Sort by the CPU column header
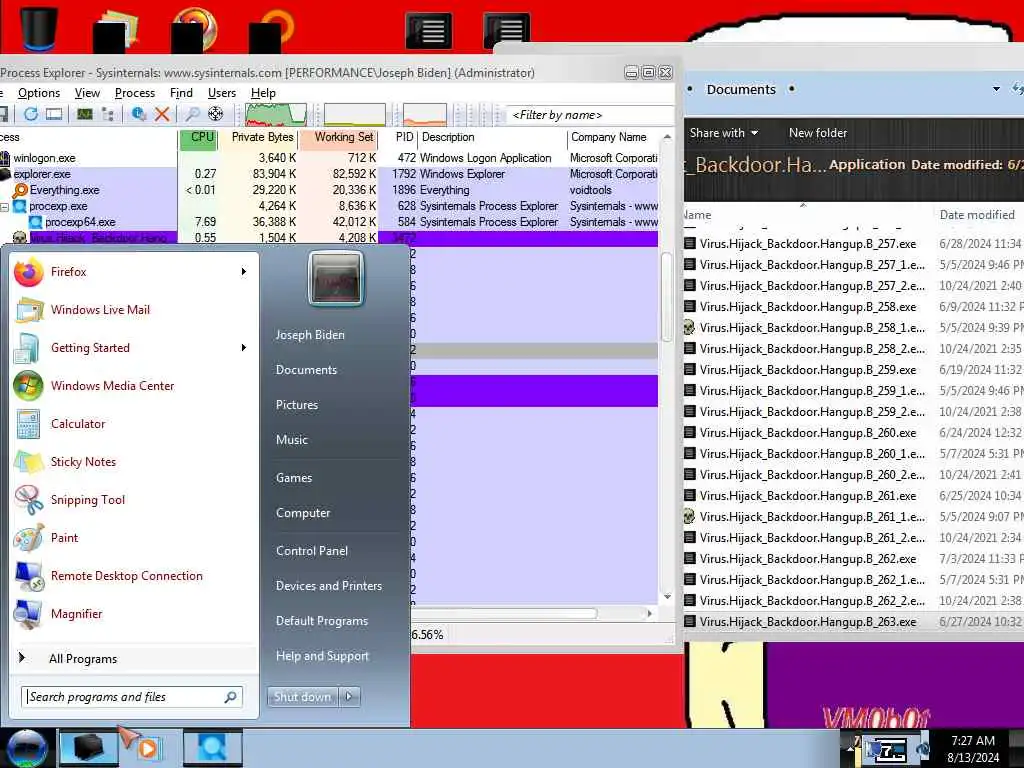 click(x=199, y=138)
